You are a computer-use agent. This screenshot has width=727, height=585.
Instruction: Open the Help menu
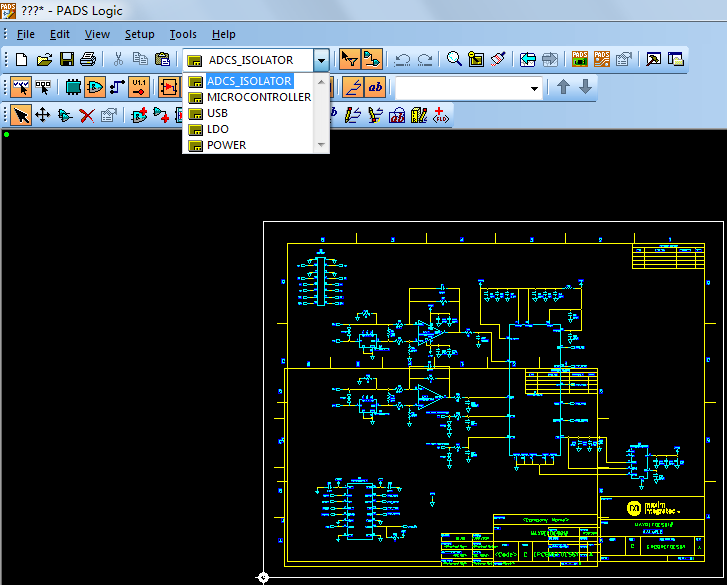click(223, 34)
